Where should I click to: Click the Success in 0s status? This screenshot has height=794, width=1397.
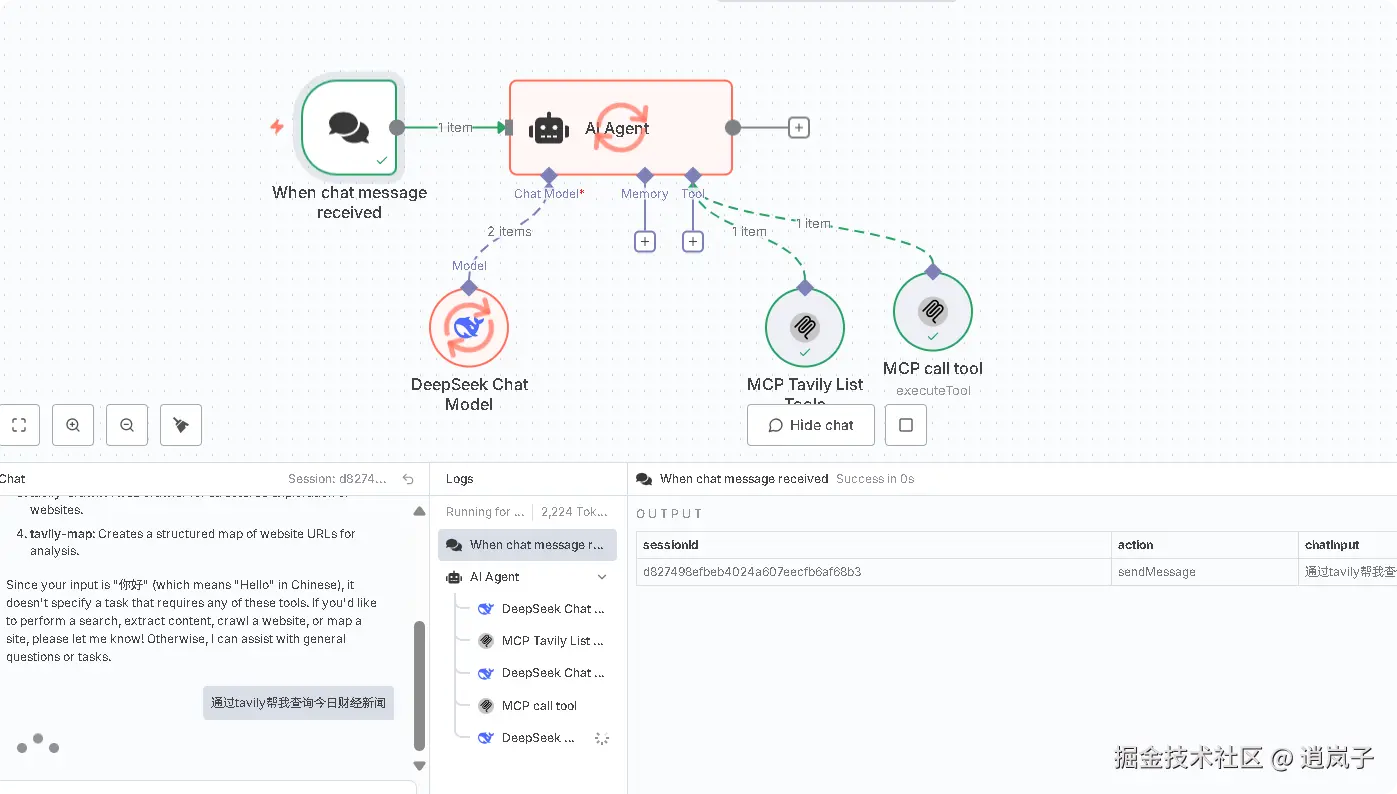tap(875, 479)
